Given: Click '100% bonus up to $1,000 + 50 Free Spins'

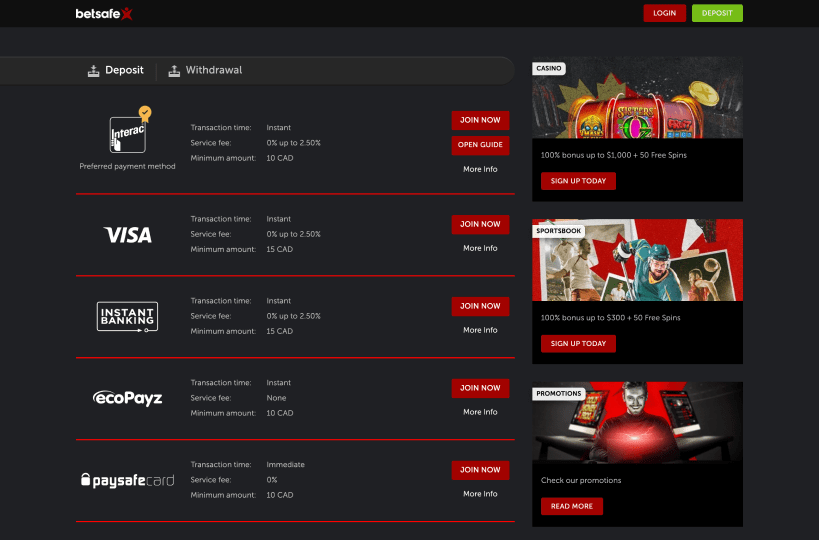Looking at the screenshot, I should pos(614,155).
